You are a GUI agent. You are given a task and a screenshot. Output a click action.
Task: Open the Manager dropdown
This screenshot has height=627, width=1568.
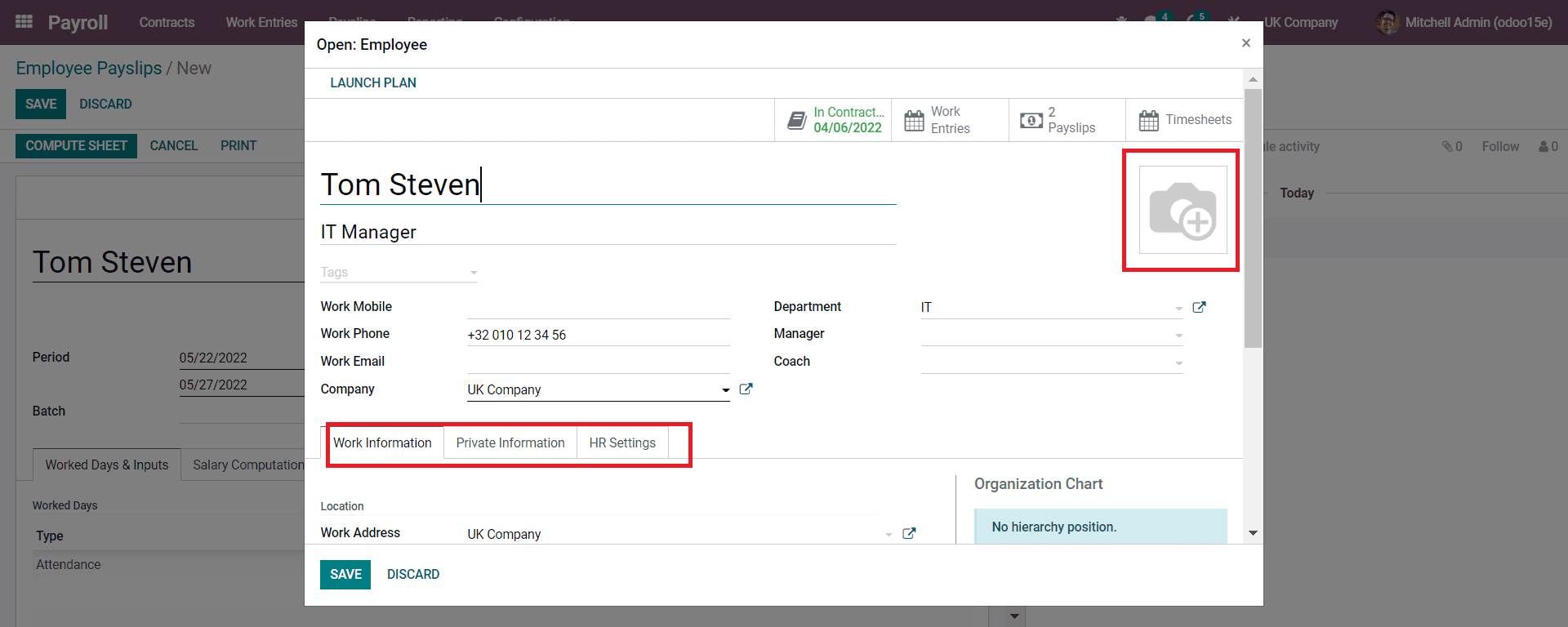point(1178,336)
